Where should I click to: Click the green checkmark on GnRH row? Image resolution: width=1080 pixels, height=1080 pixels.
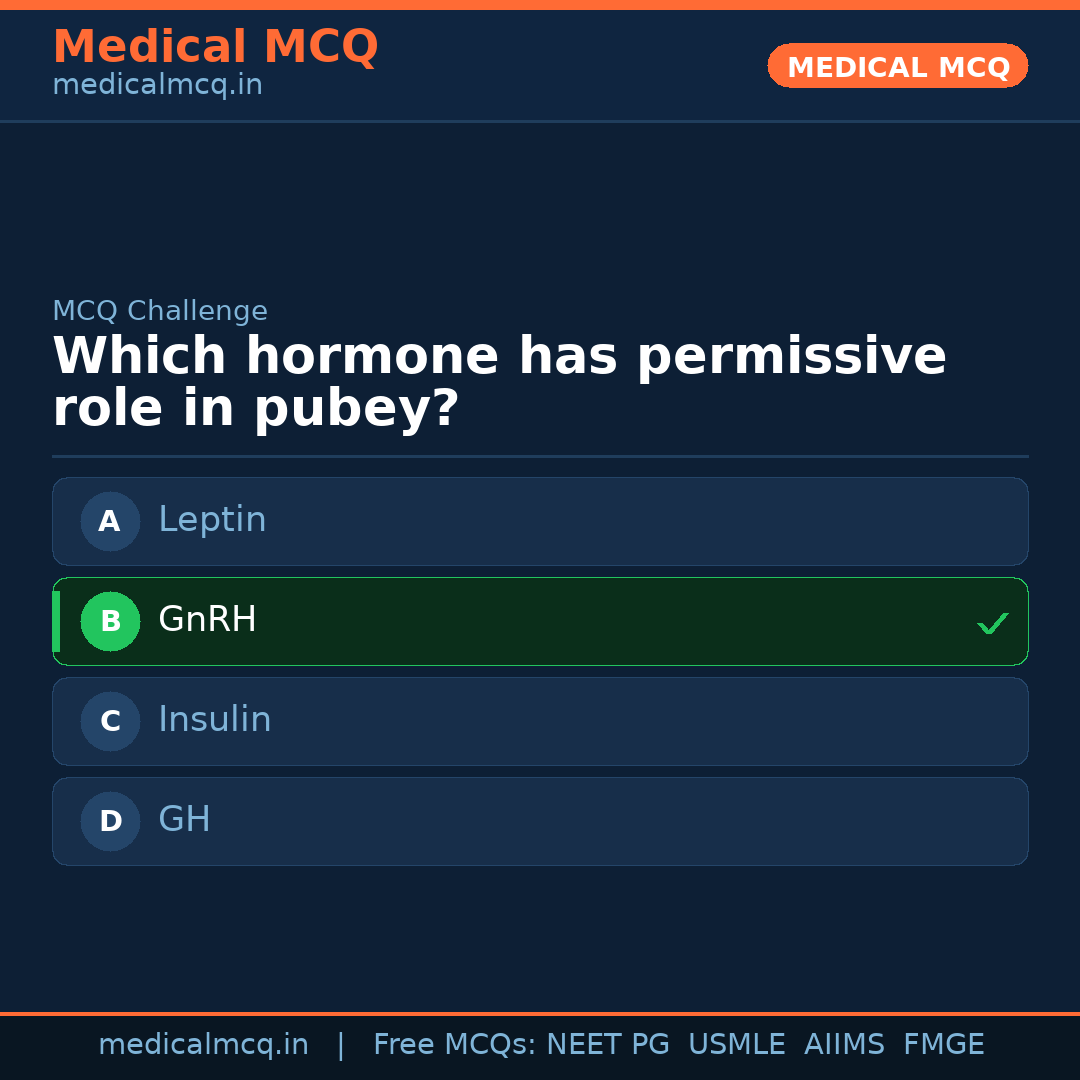click(x=992, y=623)
